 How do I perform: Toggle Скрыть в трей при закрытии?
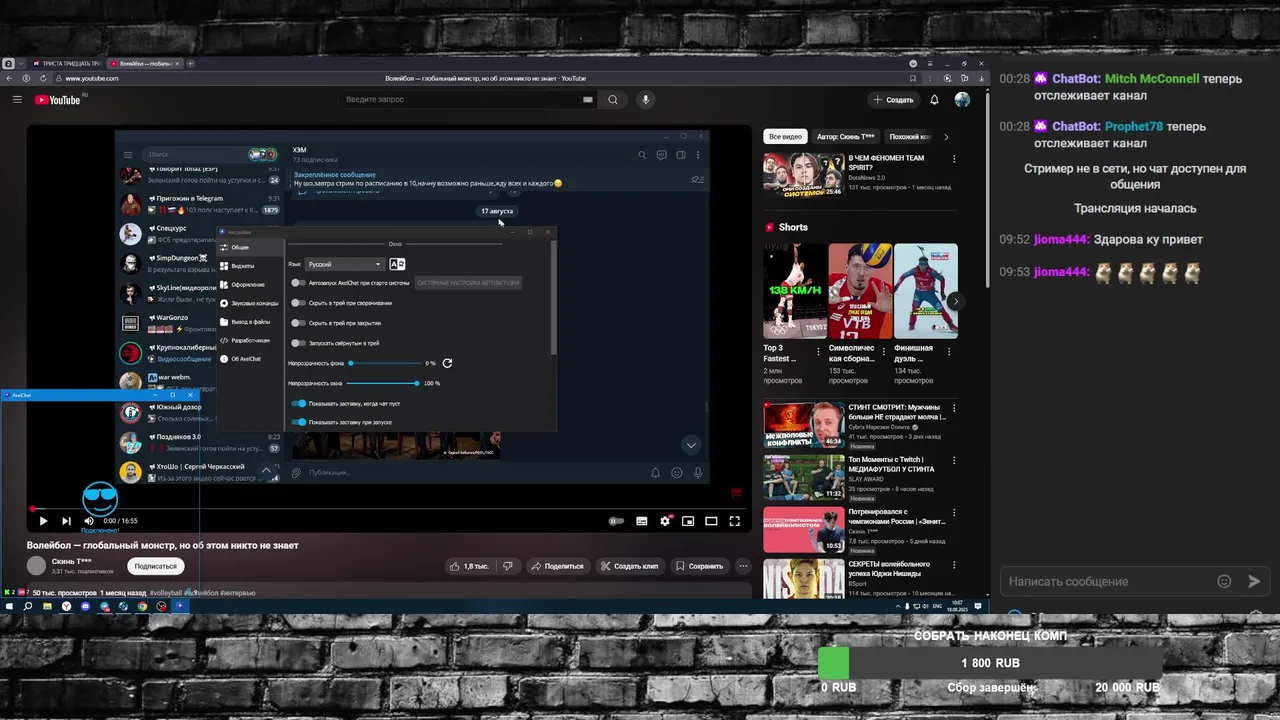click(298, 323)
